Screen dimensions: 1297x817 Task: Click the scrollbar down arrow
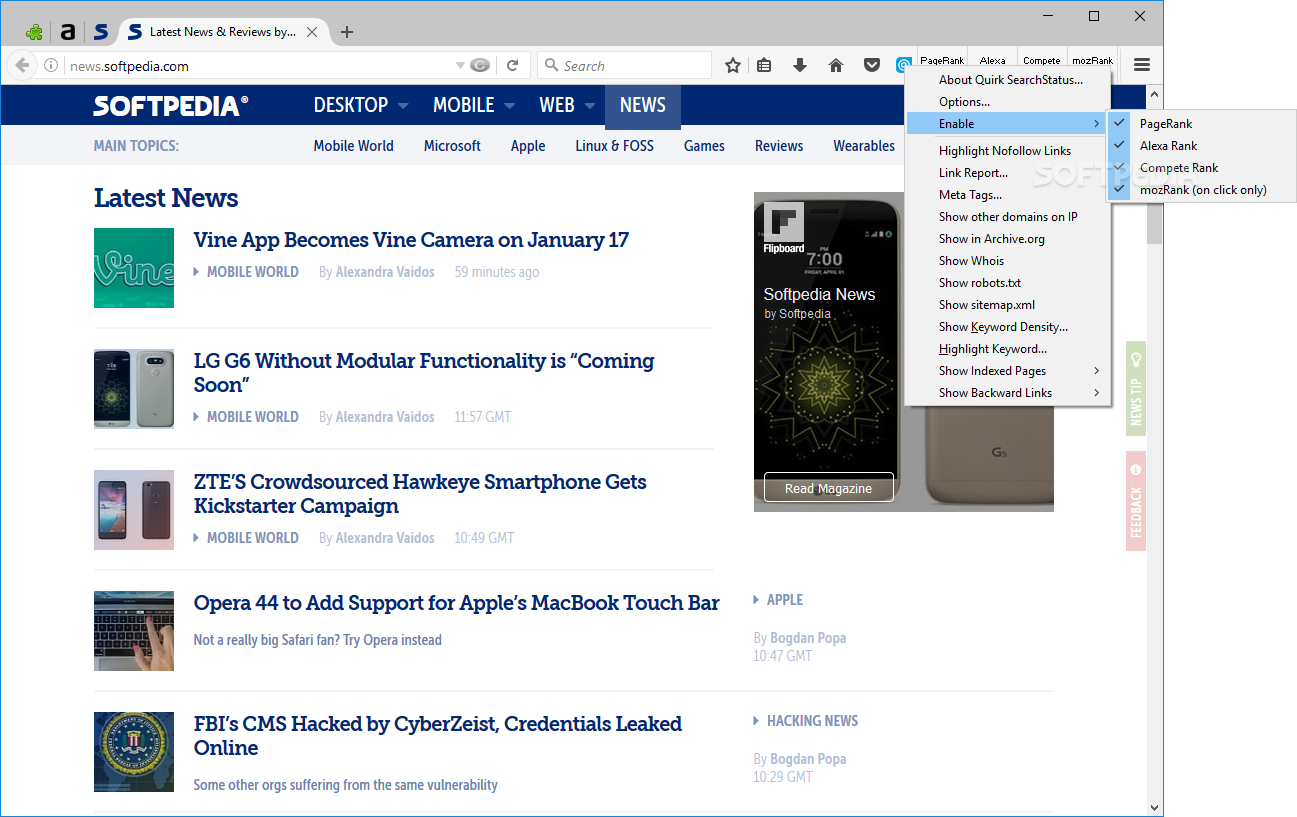(1154, 807)
